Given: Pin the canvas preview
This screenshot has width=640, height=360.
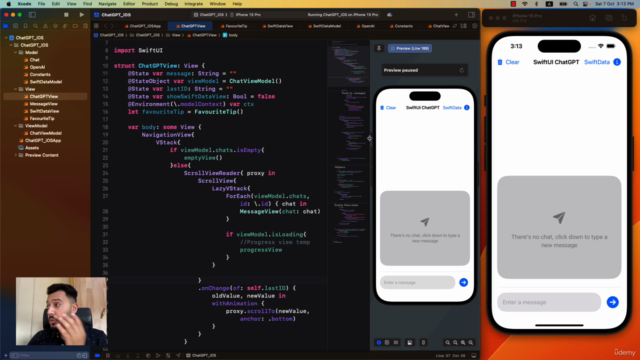Looking at the screenshot, I should 379,48.
